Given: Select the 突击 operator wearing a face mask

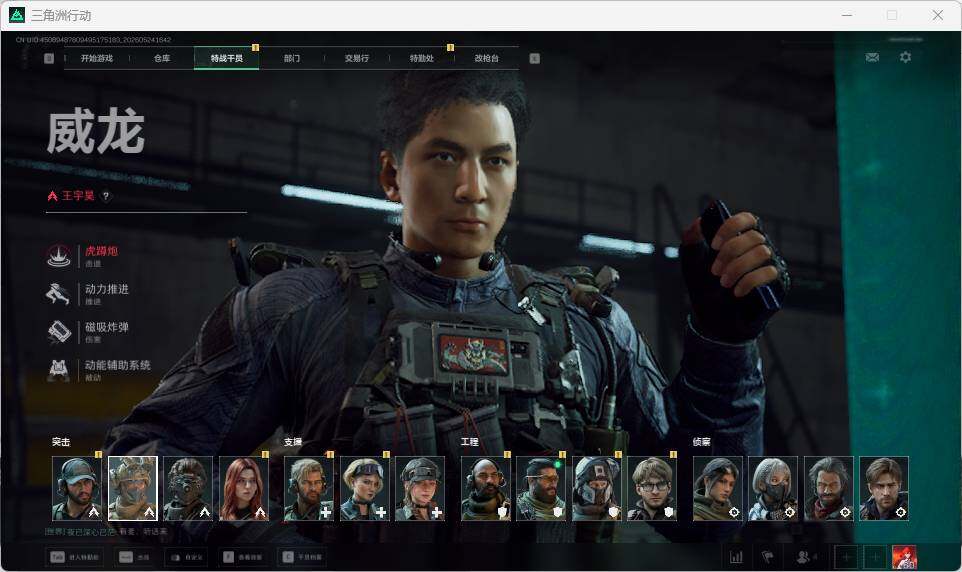Looking at the screenshot, I should 188,489.
